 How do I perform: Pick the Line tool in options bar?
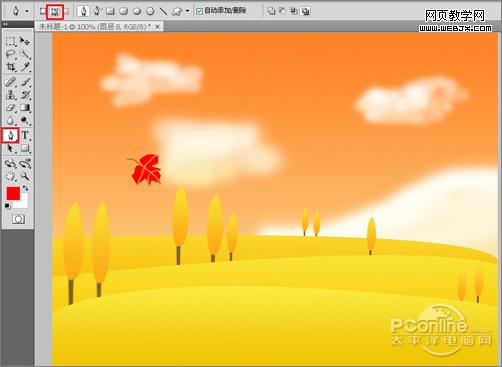click(x=163, y=11)
